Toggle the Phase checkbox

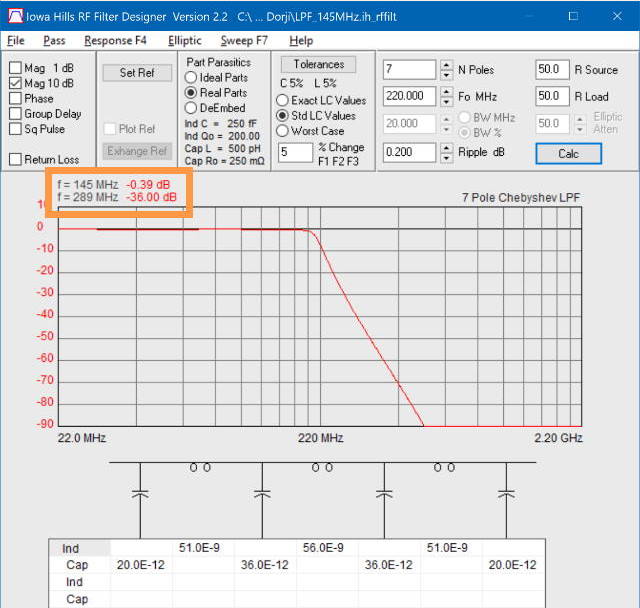[16, 99]
